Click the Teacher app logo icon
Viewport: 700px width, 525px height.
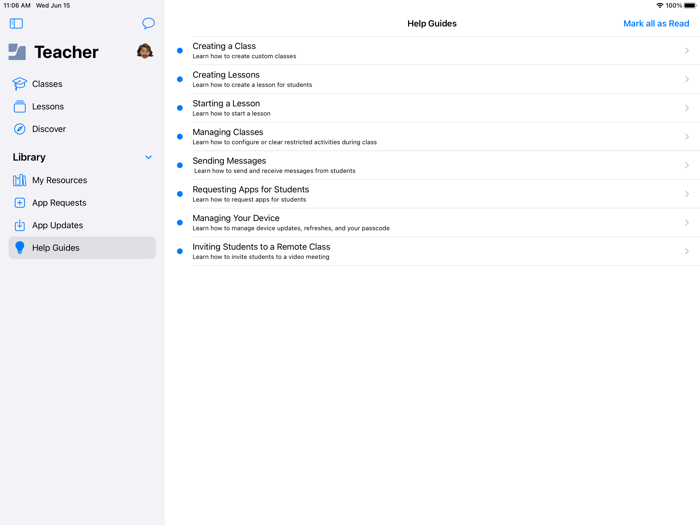17,52
